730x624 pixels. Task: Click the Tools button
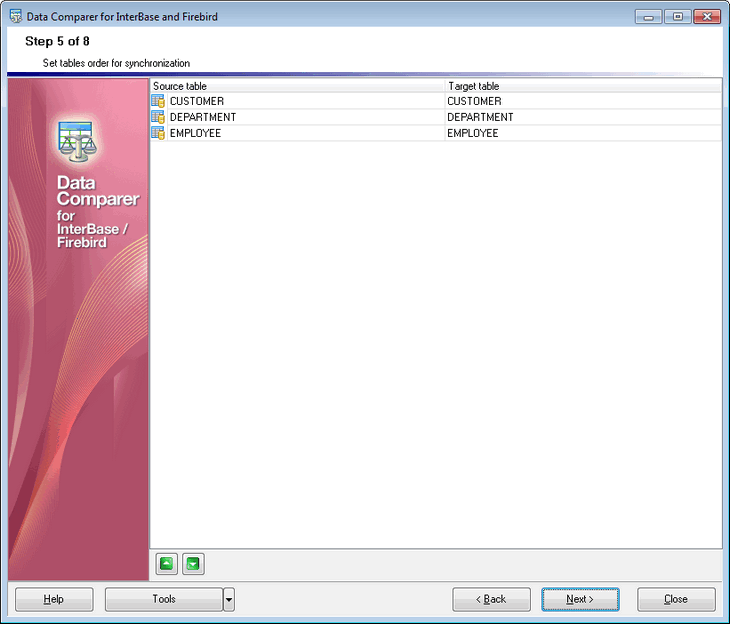(x=164, y=599)
